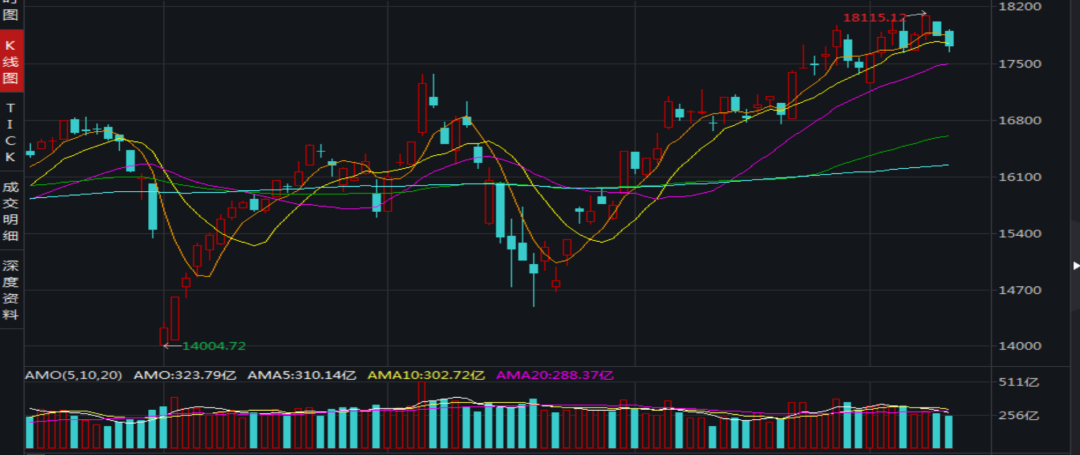Image resolution: width=1080 pixels, height=455 pixels.
Task: Select the rightmost cyan candlestick
Action: [949, 38]
